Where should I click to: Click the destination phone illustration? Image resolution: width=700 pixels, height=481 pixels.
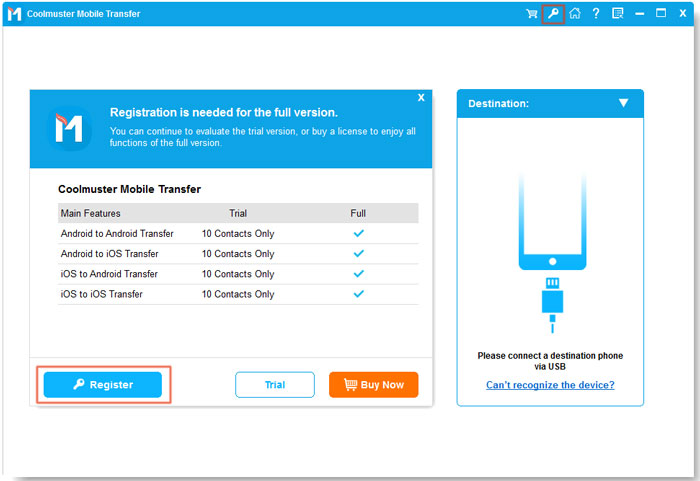(x=550, y=222)
